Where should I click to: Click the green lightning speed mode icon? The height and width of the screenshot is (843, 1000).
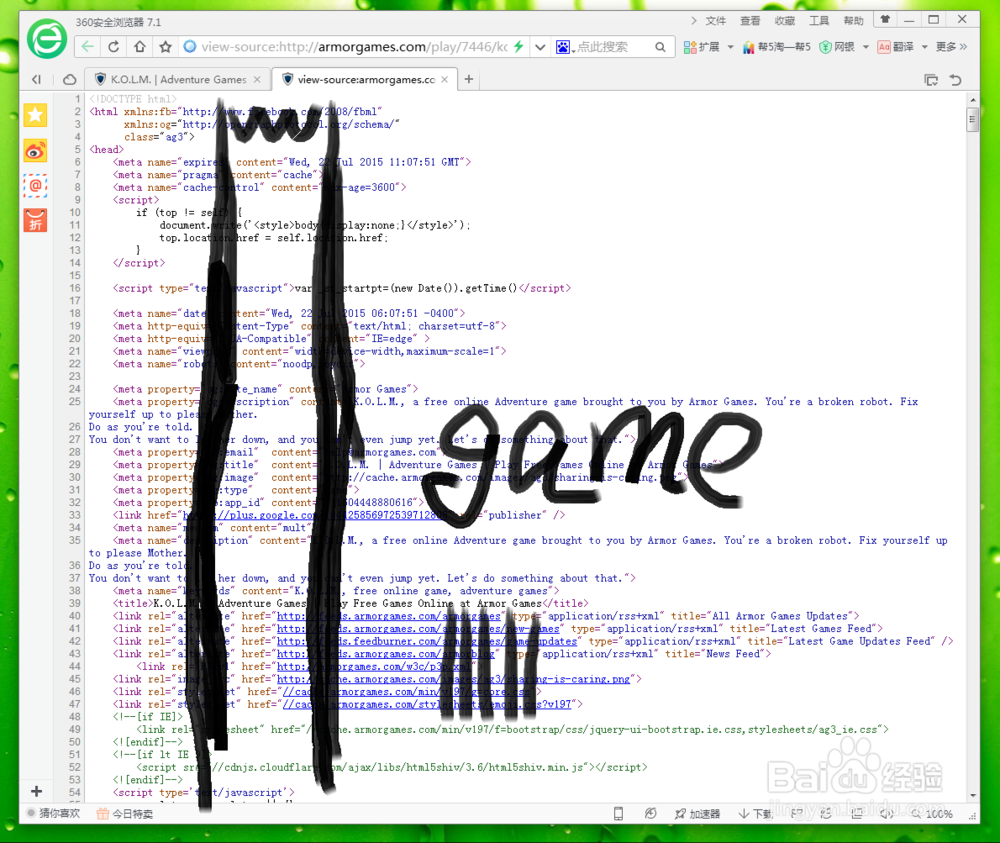pos(518,47)
